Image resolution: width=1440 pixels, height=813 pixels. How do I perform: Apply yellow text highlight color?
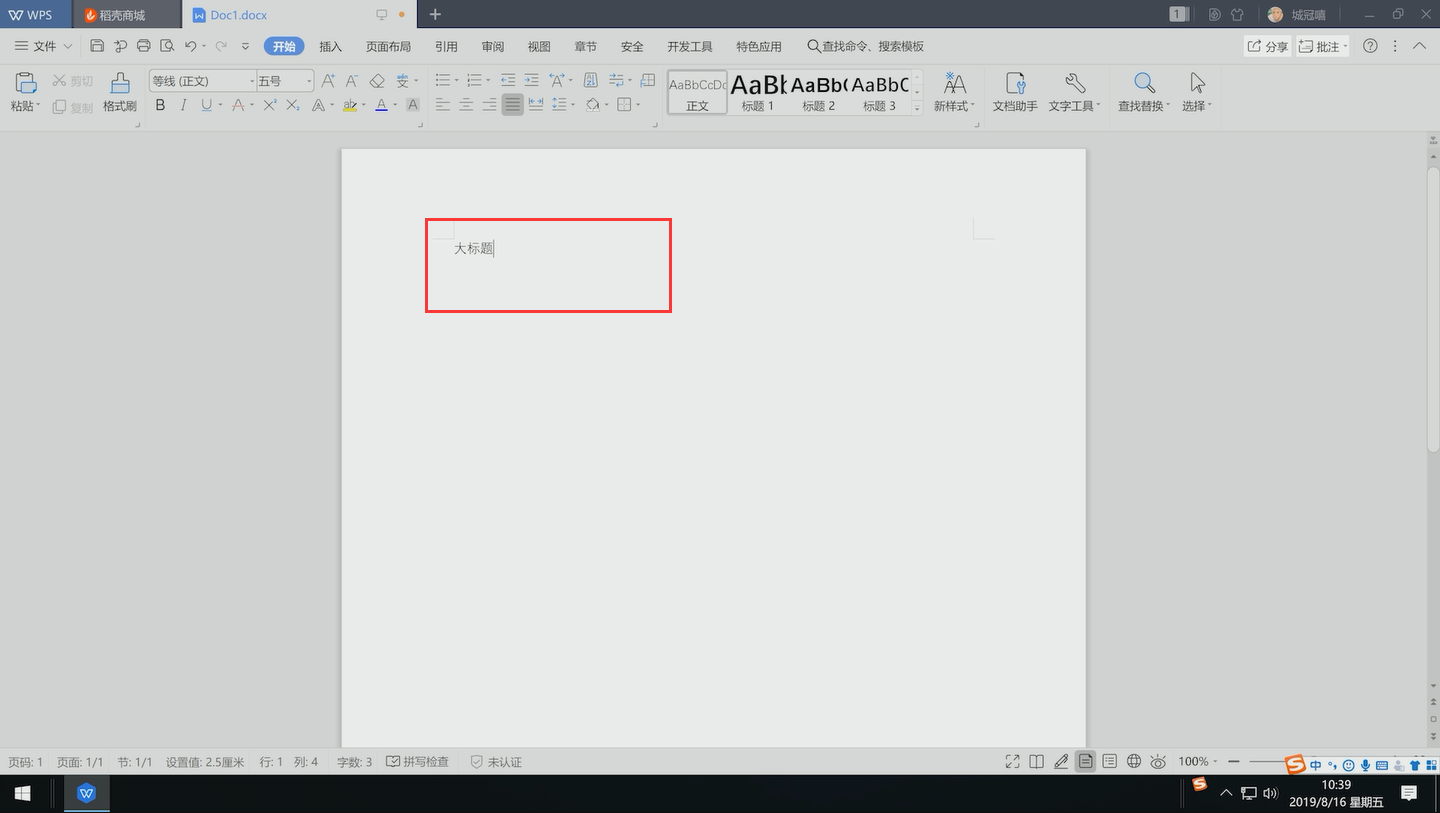350,105
